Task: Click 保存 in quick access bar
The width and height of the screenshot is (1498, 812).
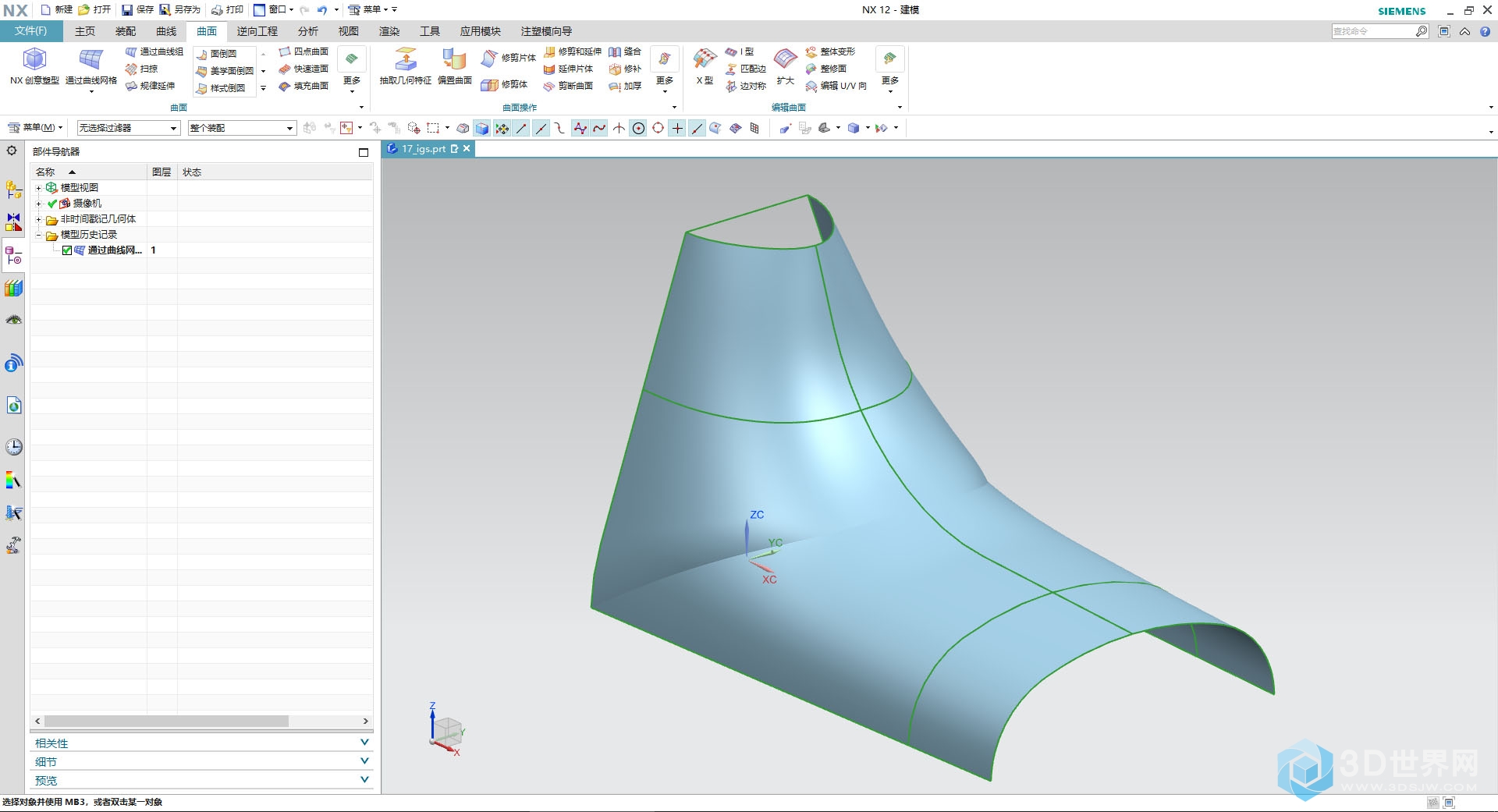Action: tap(137, 9)
